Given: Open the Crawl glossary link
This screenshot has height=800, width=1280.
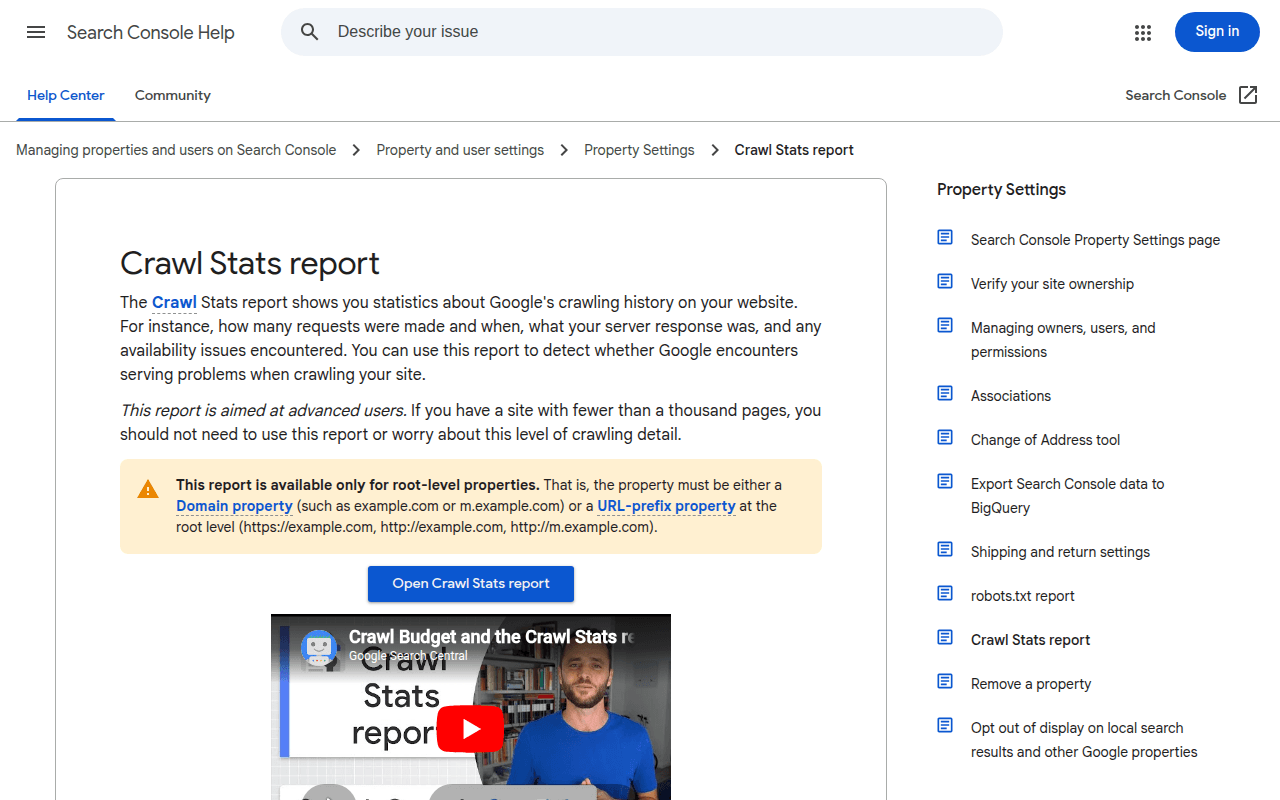Looking at the screenshot, I should [x=174, y=302].
